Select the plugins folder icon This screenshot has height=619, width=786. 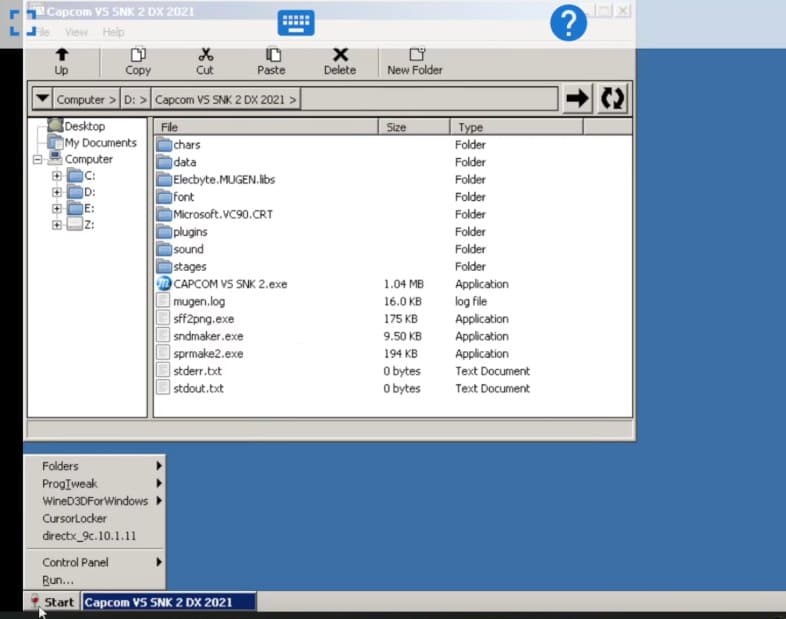tap(164, 232)
